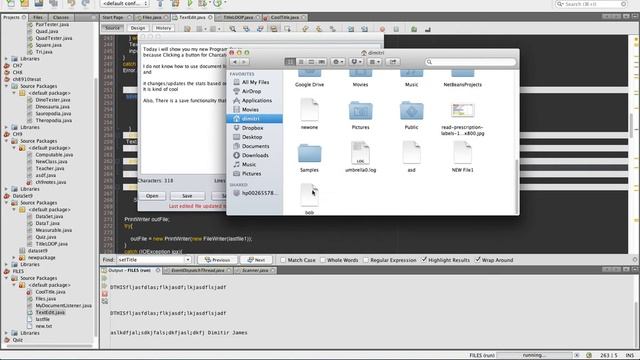The image size is (640, 360).
Task: Go forward in Finder window
Action: (x=244, y=62)
